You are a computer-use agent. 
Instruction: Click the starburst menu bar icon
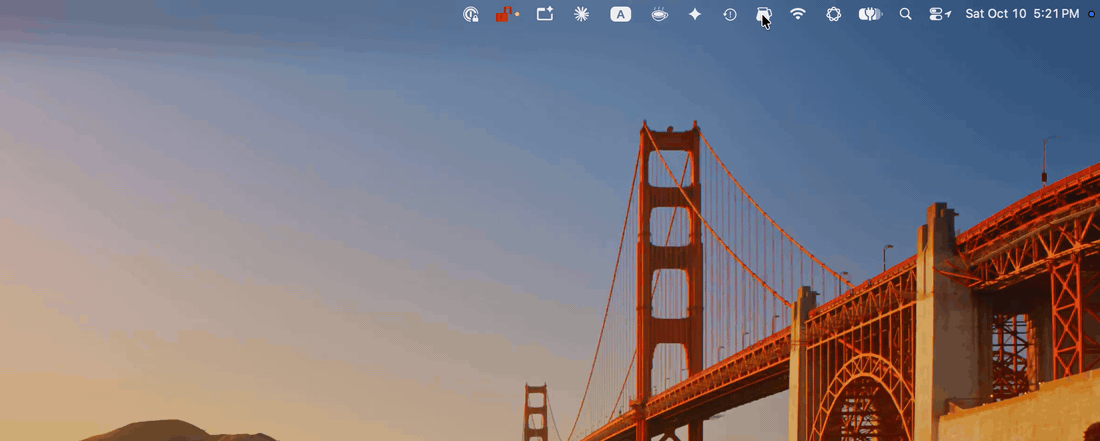pyautogui.click(x=582, y=14)
